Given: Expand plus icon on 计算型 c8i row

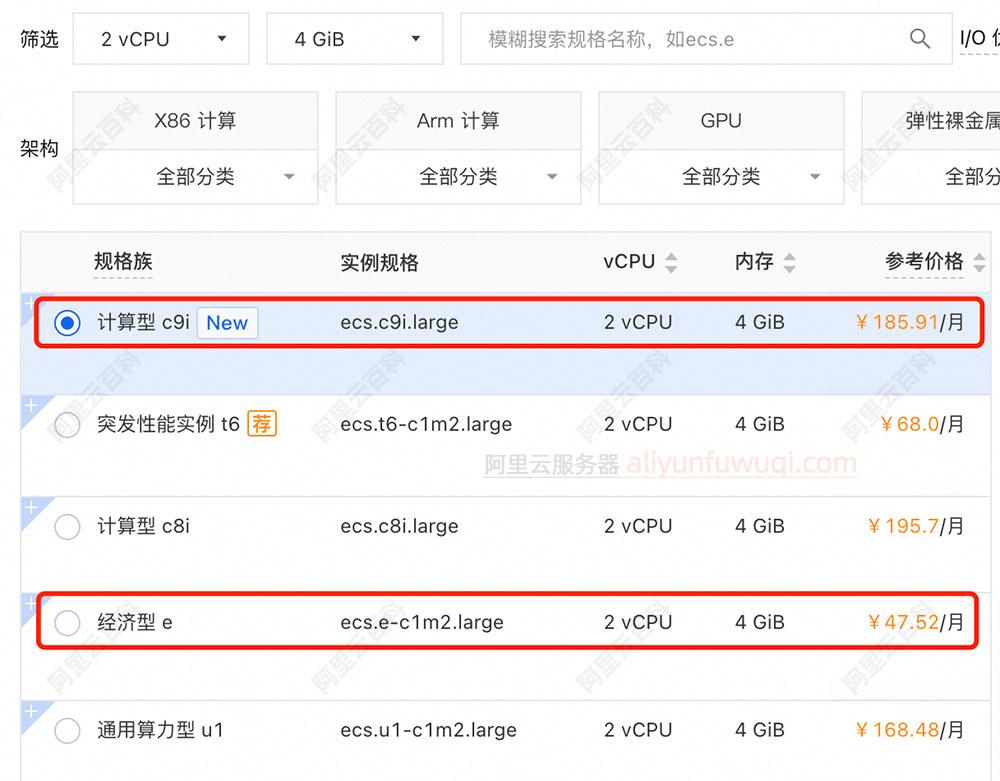Looking at the screenshot, I should [30, 507].
